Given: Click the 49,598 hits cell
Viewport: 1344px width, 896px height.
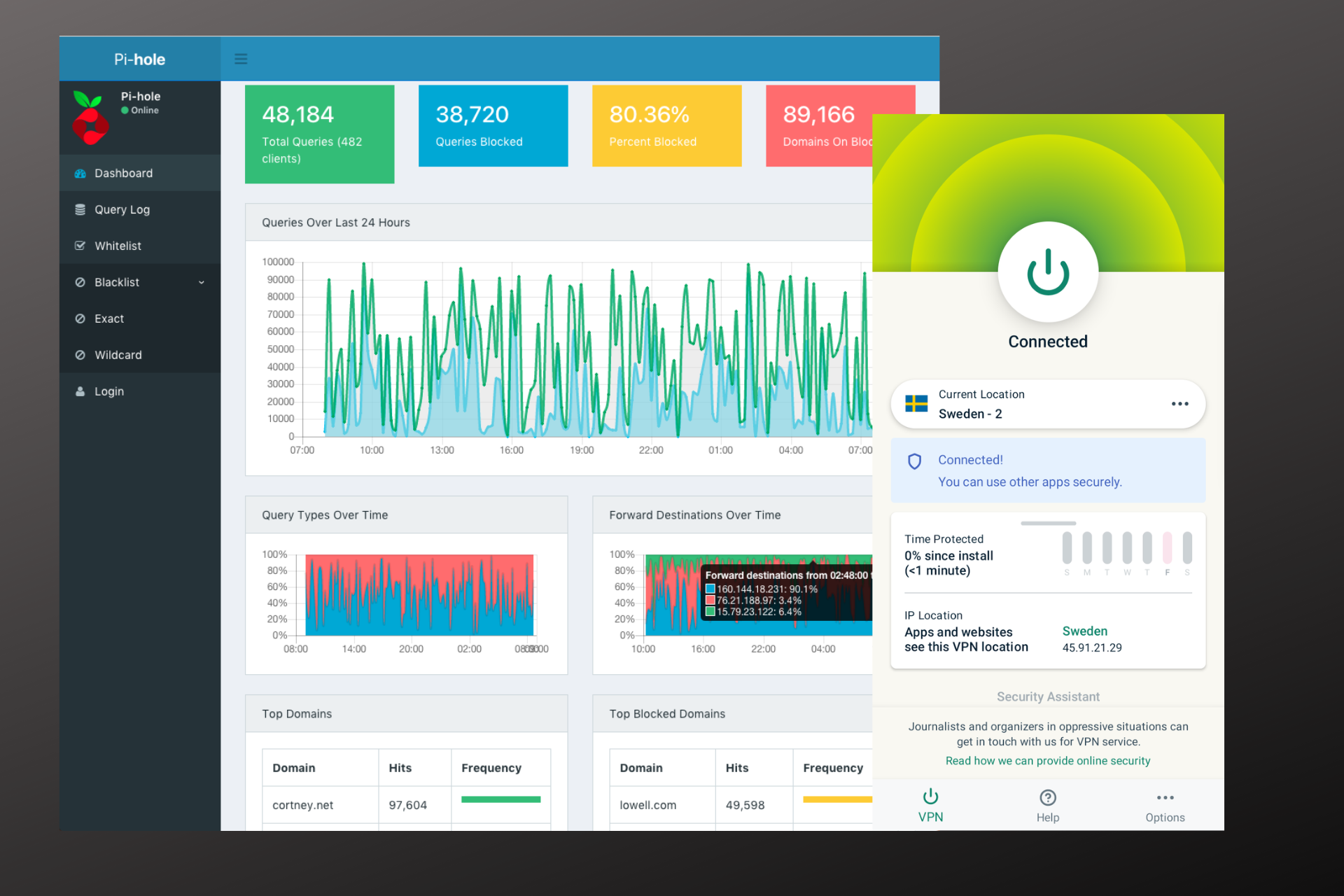Looking at the screenshot, I should [754, 805].
